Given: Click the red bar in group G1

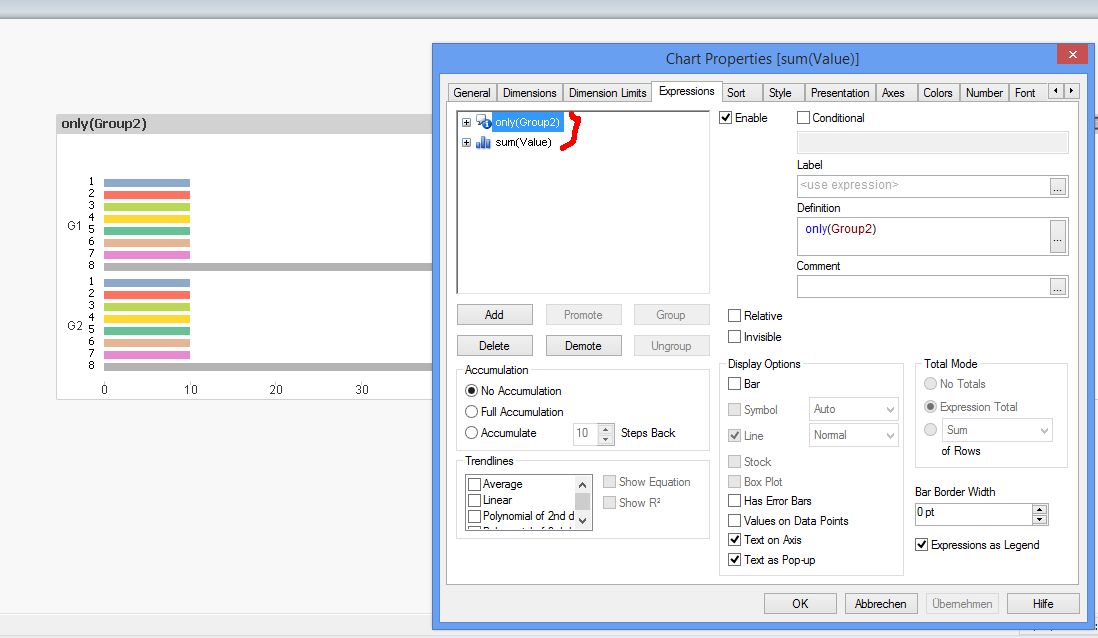Looking at the screenshot, I should pyautogui.click(x=147, y=195).
